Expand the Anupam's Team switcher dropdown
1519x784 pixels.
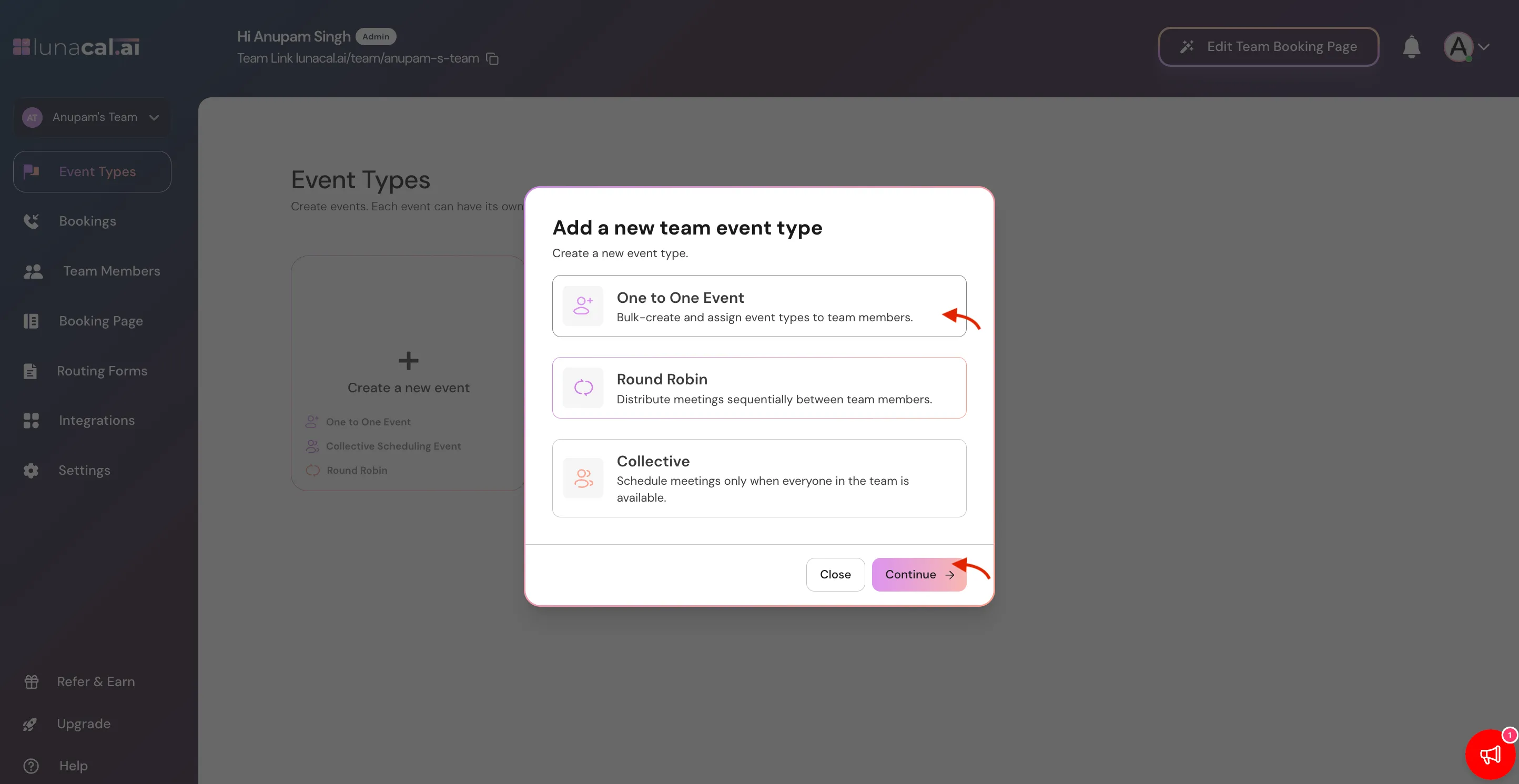point(92,117)
